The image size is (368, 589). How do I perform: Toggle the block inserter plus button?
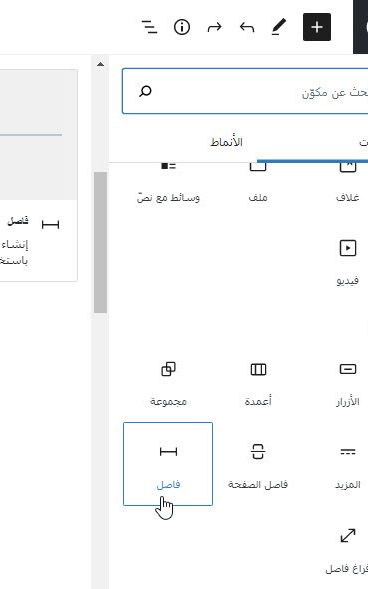(317, 27)
